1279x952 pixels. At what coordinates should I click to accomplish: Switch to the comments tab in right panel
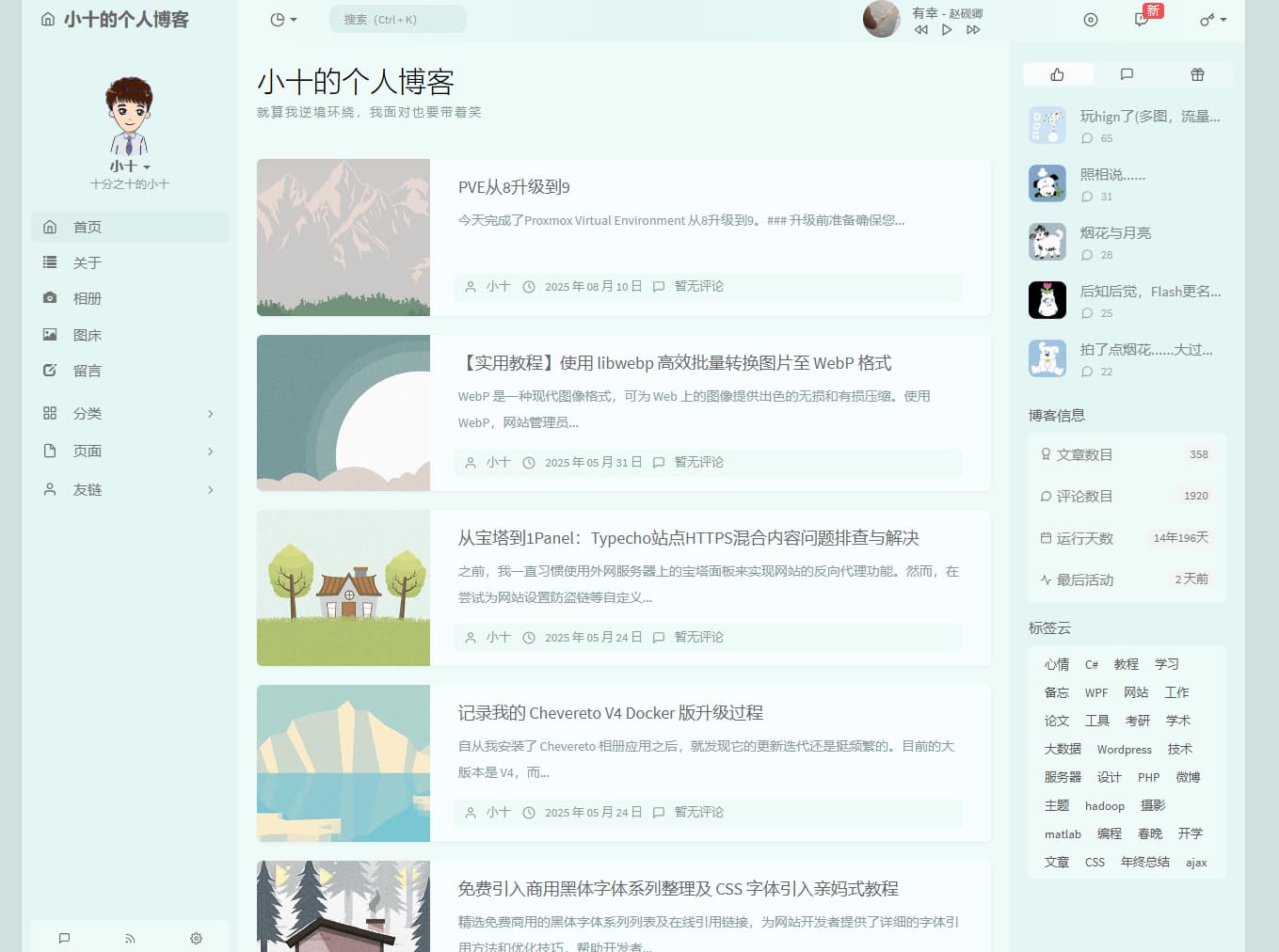(1127, 74)
